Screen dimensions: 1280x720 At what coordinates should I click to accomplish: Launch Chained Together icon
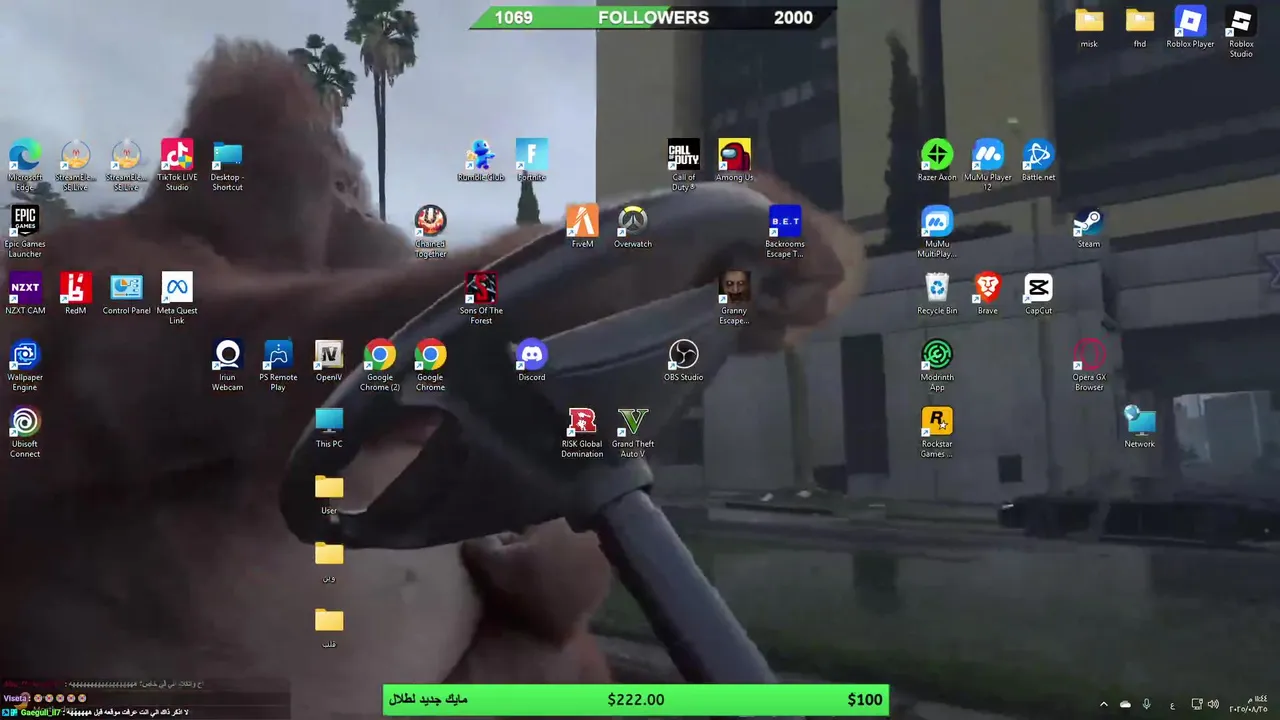[x=430, y=231]
